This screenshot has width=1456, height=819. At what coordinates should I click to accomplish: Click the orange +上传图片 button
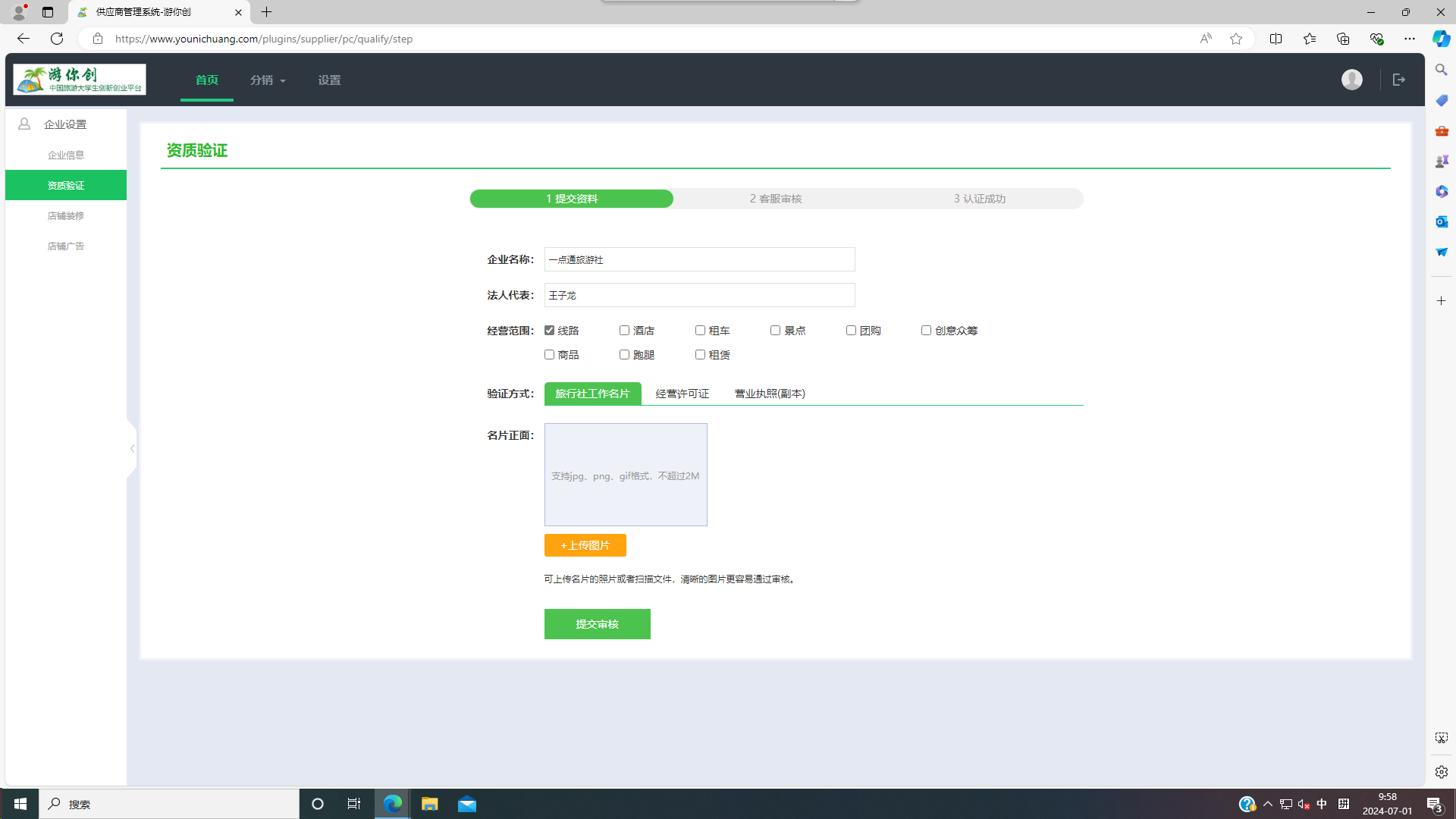585,545
